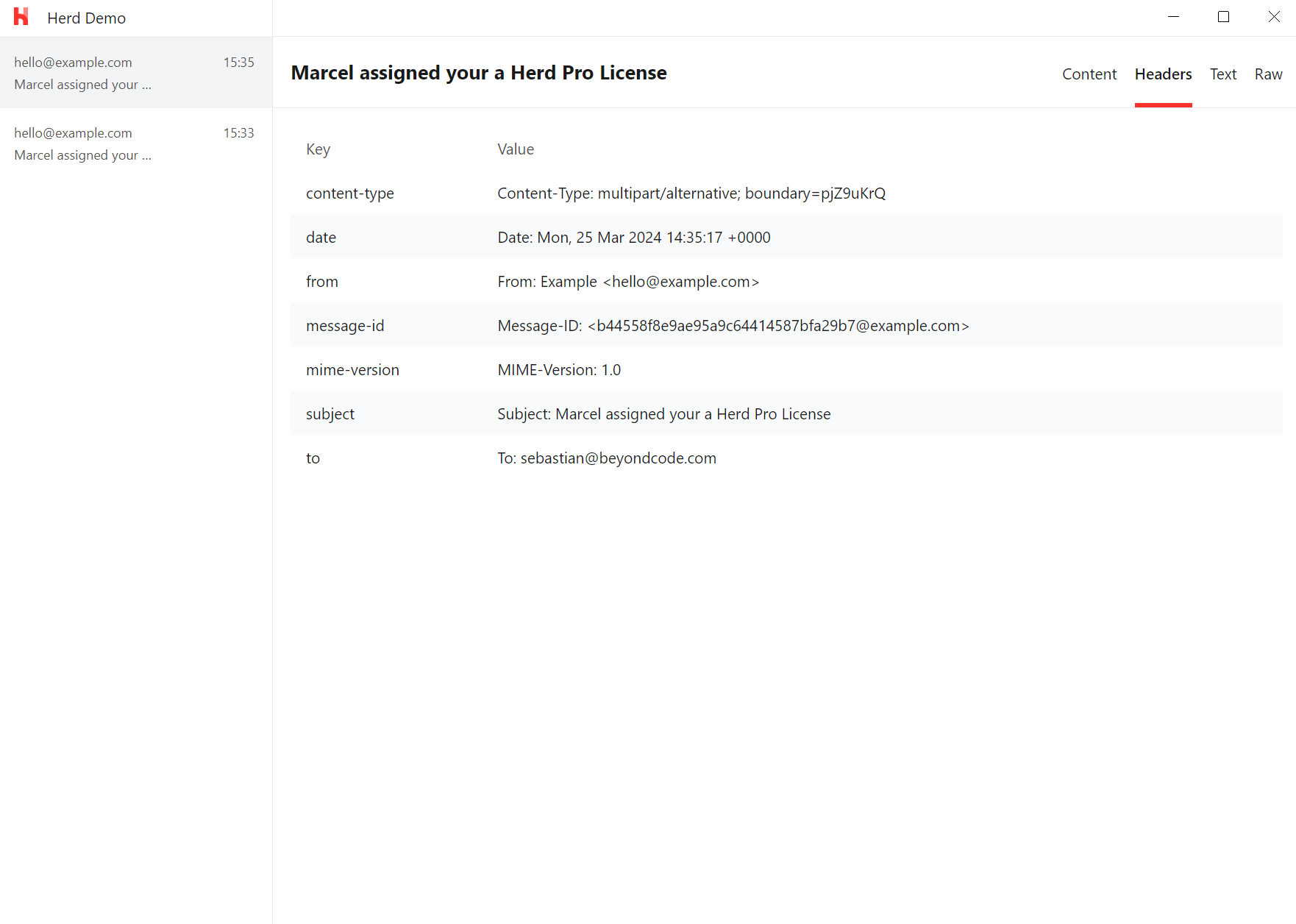
Task: Open the email received at 15:33
Action: (x=135, y=143)
